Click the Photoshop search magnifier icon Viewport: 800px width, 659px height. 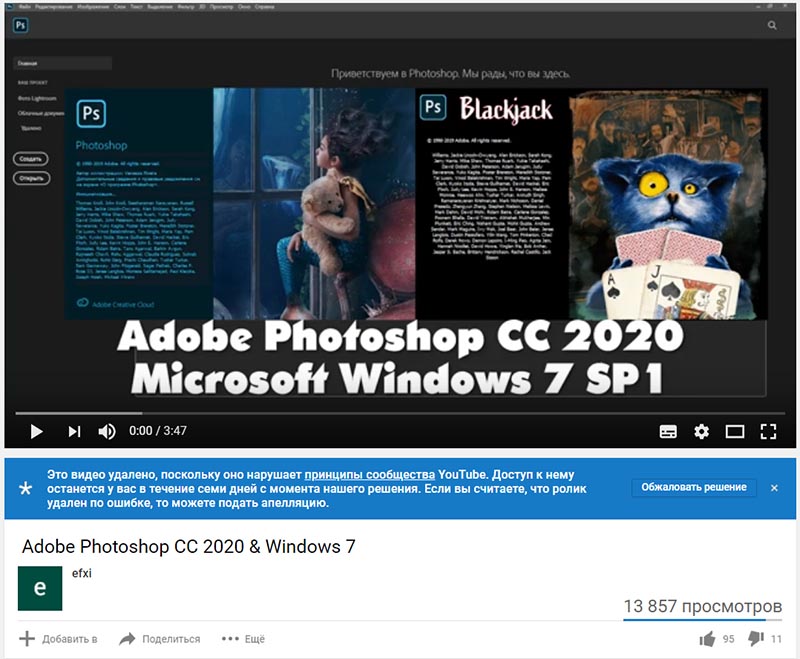772,25
